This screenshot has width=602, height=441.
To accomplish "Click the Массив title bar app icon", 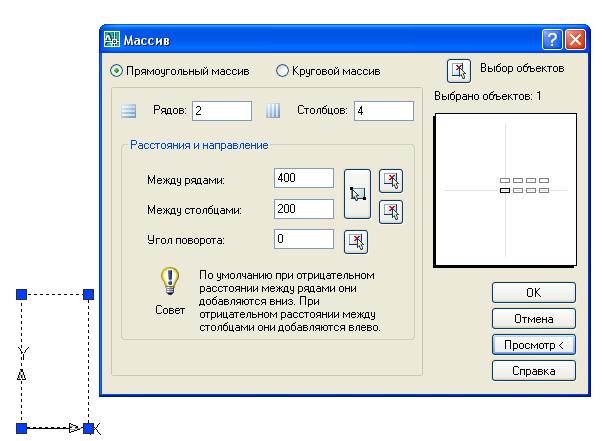I will pos(112,39).
